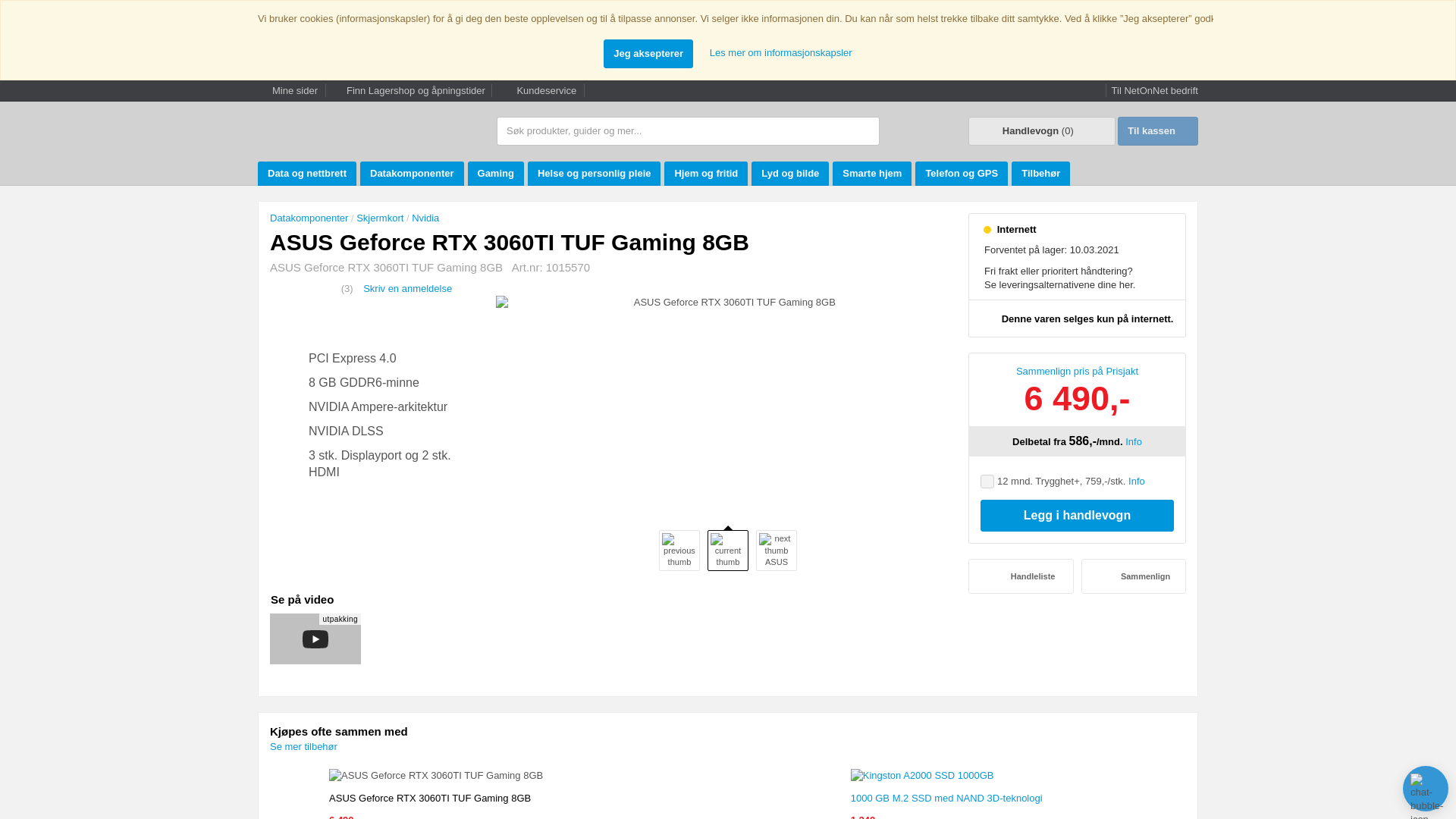Open Hjem og fritid category
The height and width of the screenshot is (819, 1456).
click(x=705, y=174)
